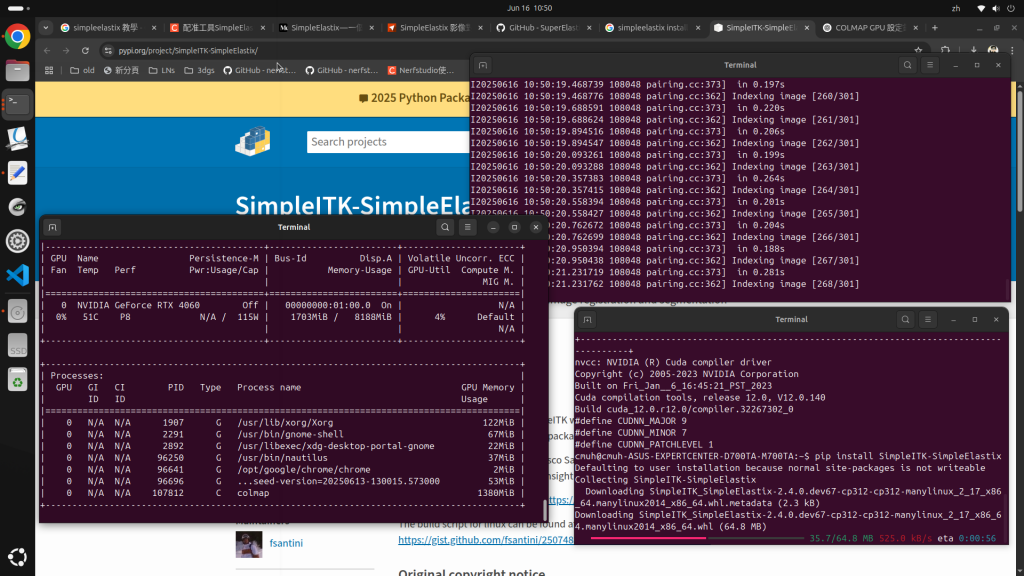Click 'NVIDIA GeForce RTX 4060' text
Viewport: 1024px width, 576px height.
138,305
